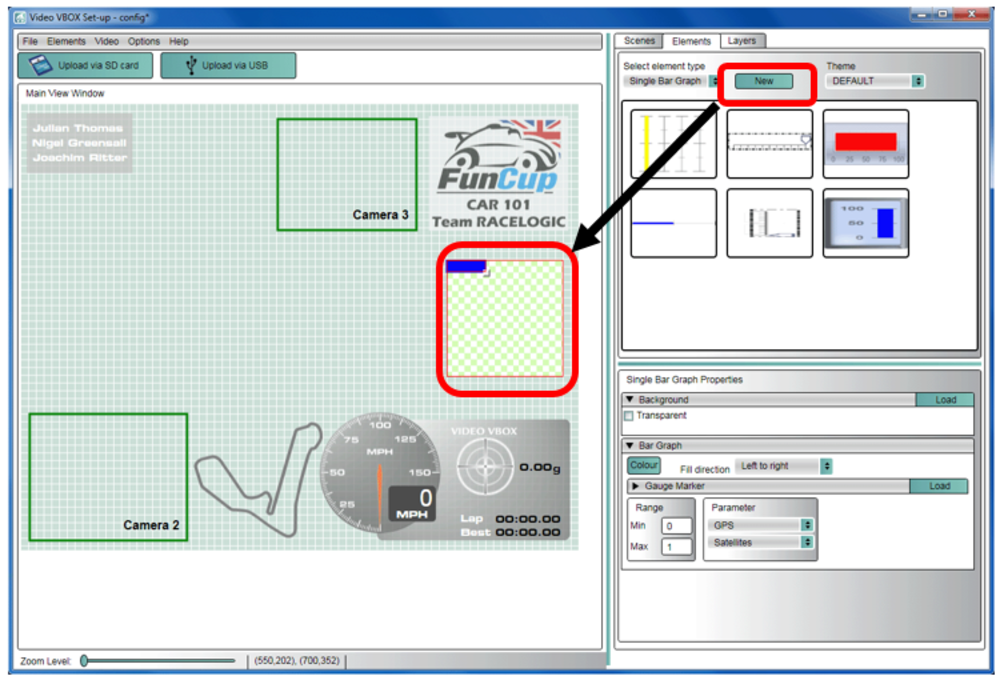
Task: Click the Range Min input field
Action: pos(677,526)
